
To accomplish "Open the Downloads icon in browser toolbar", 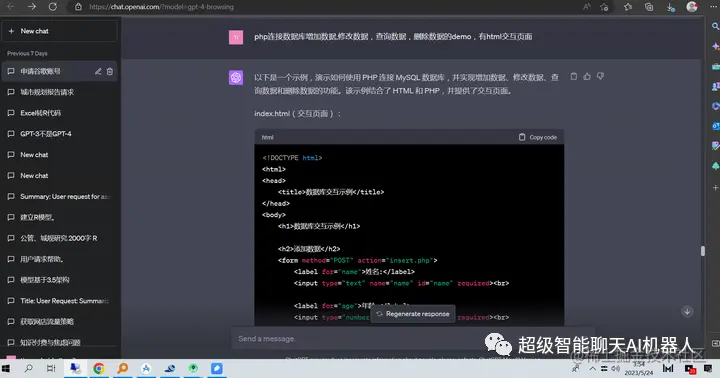I will tap(670, 7).
